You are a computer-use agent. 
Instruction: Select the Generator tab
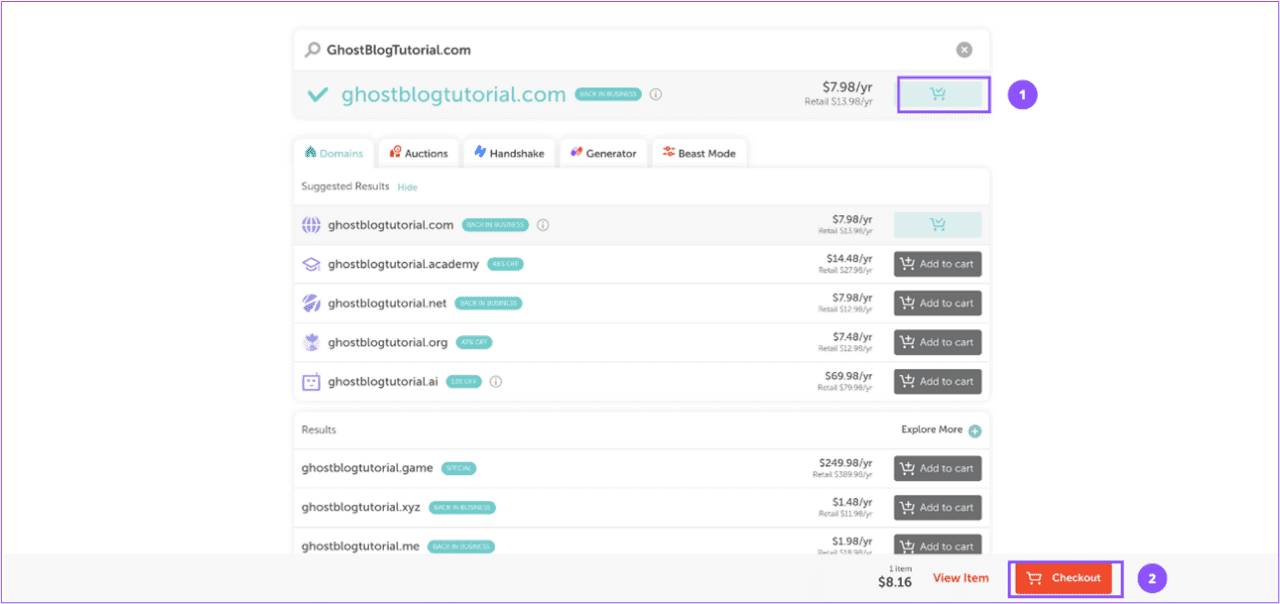603,152
